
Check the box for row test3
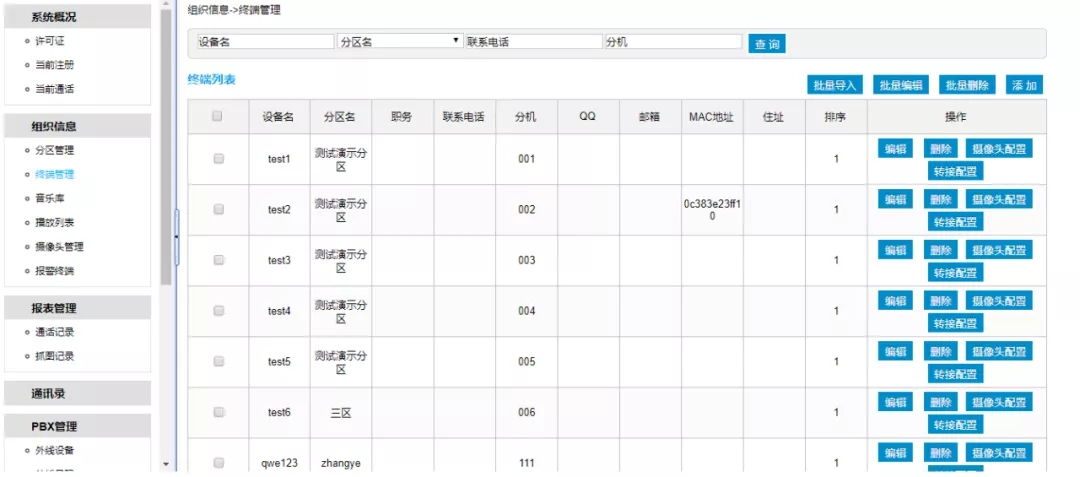point(219,260)
